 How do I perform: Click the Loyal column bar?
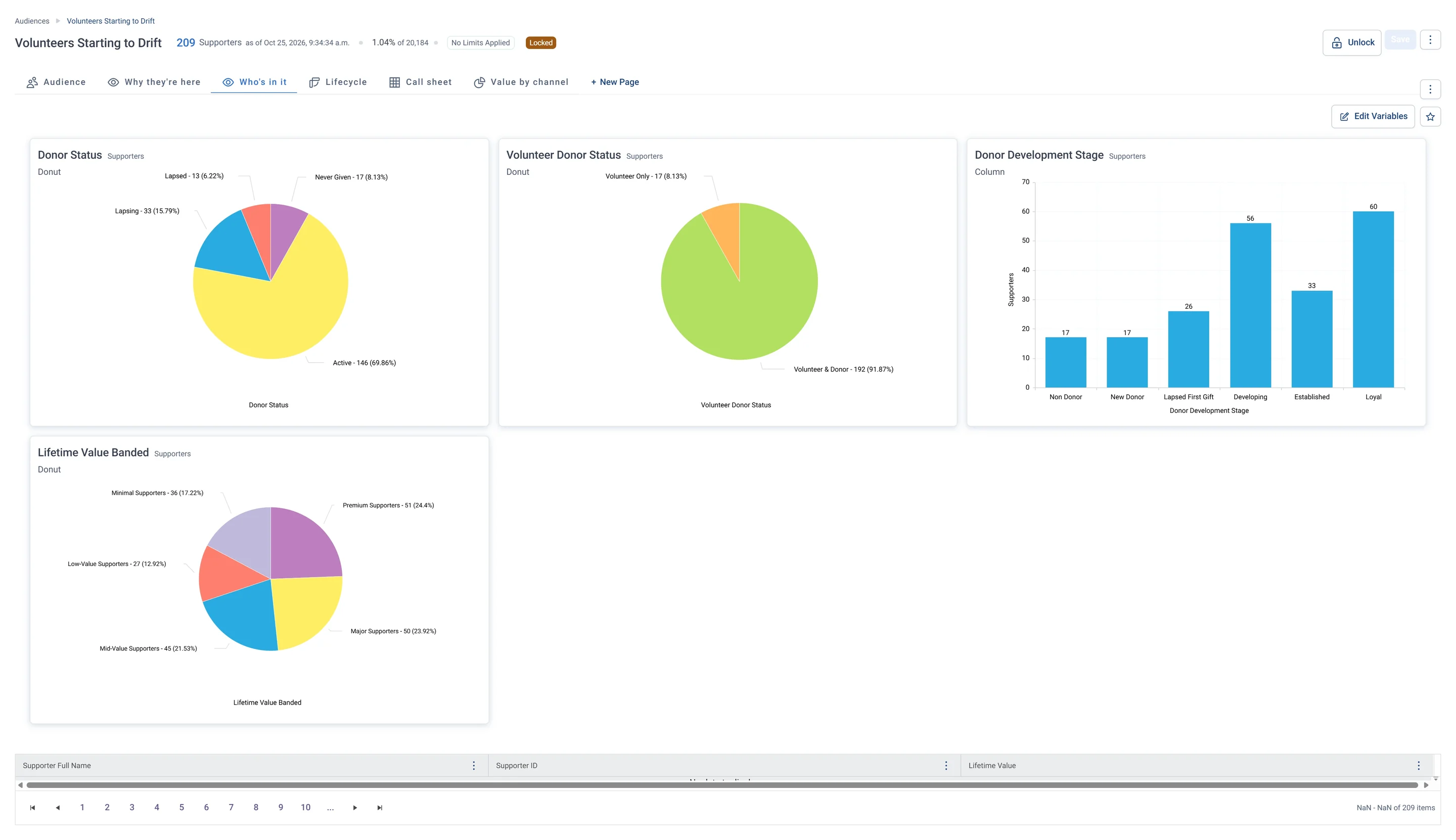tap(1373, 299)
